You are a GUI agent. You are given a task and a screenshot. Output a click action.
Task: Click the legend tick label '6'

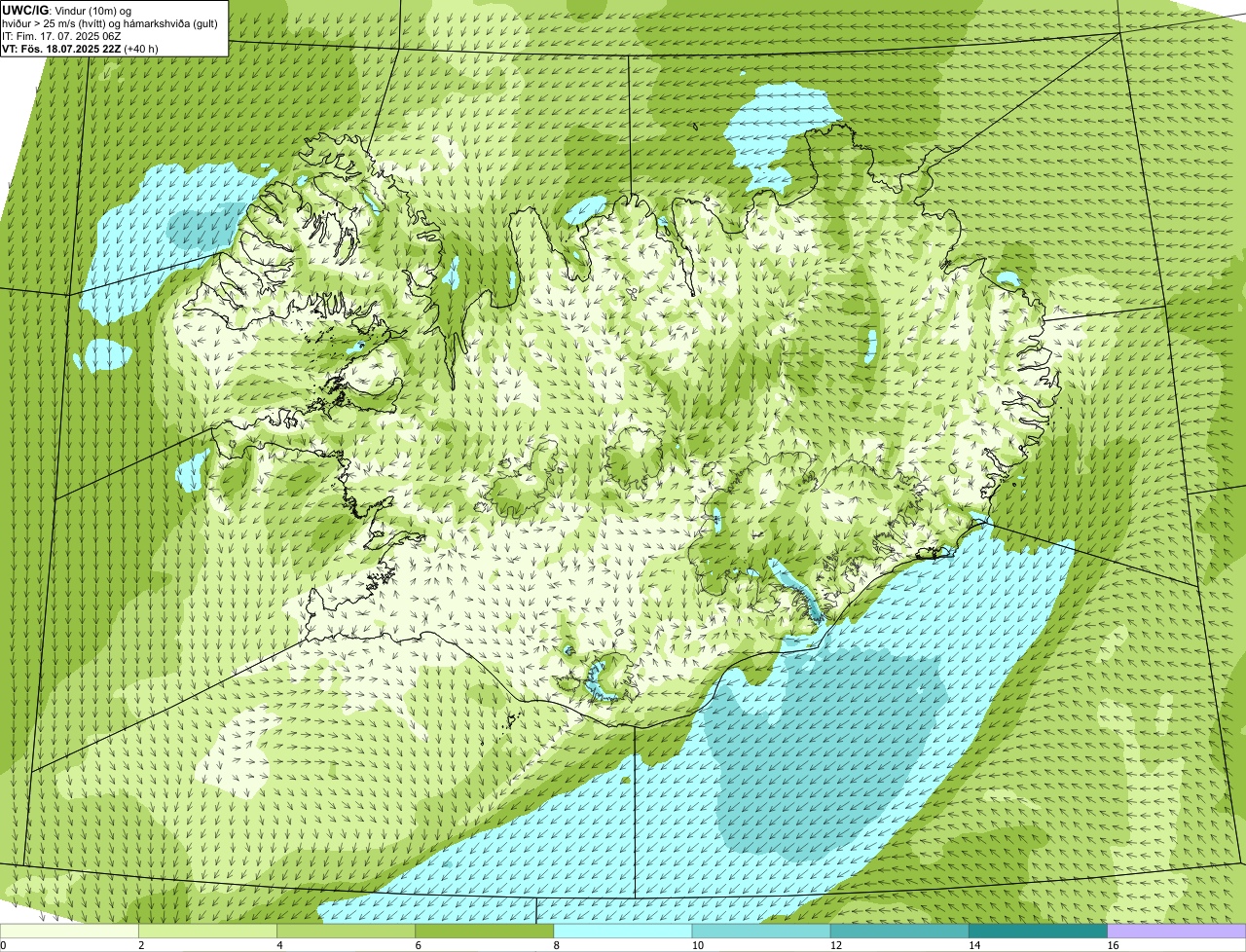tap(418, 944)
